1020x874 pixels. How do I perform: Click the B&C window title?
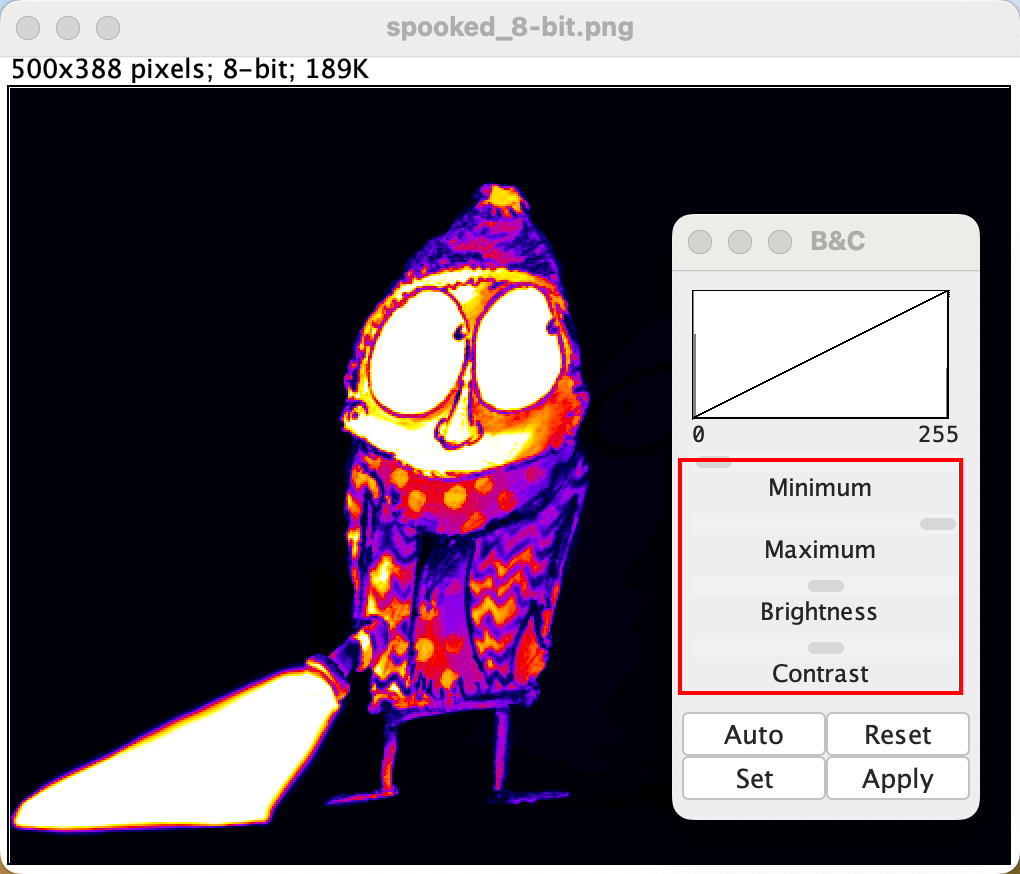(x=838, y=241)
